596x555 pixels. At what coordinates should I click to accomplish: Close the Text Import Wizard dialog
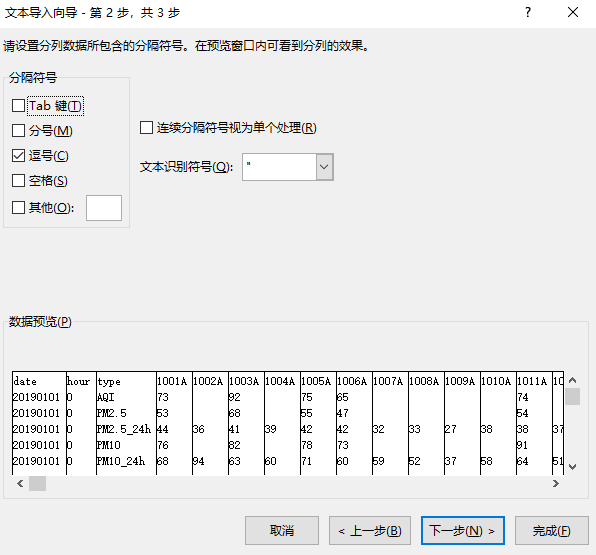573,13
